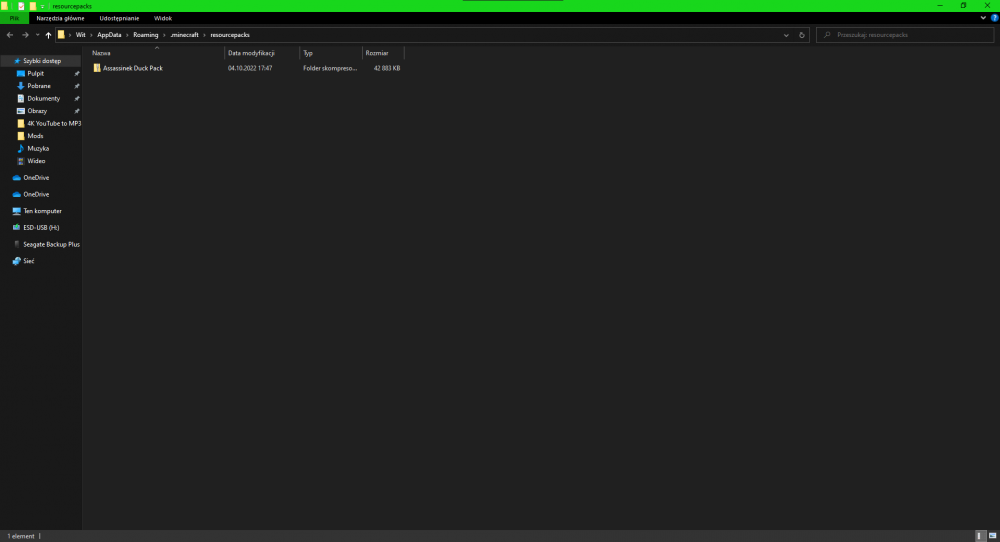Click the Sieć network icon

point(17,261)
